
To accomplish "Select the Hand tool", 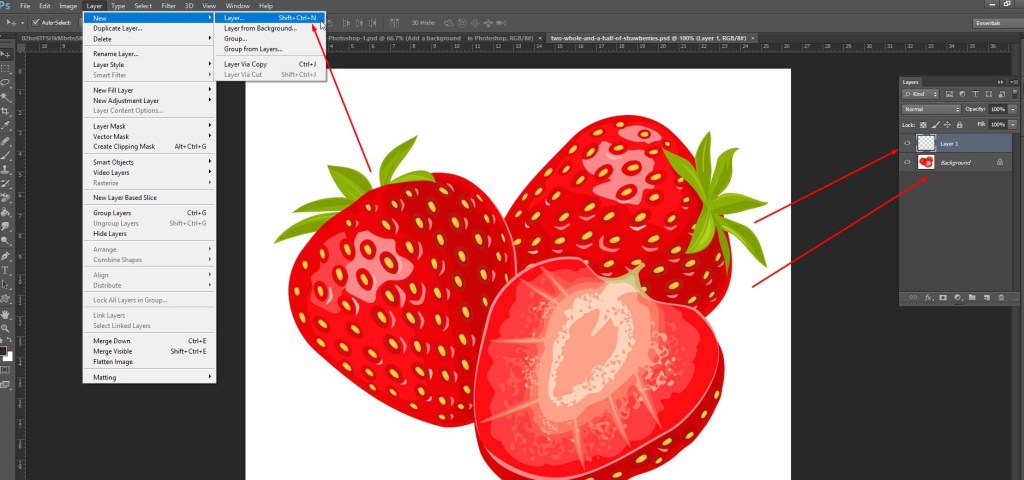I will click(x=5, y=314).
